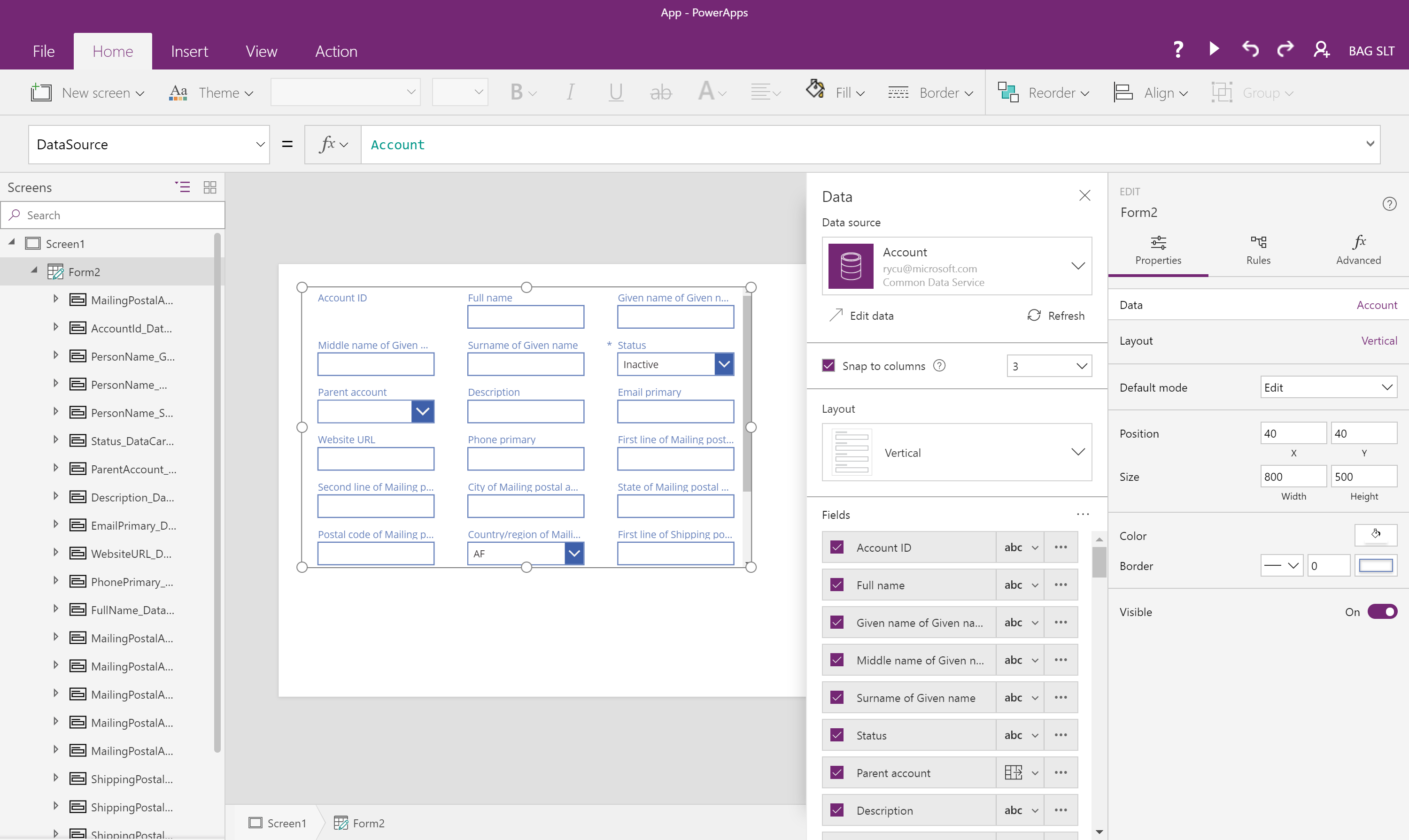
Task: Open the Fields section ellipsis menu
Action: [1083, 514]
